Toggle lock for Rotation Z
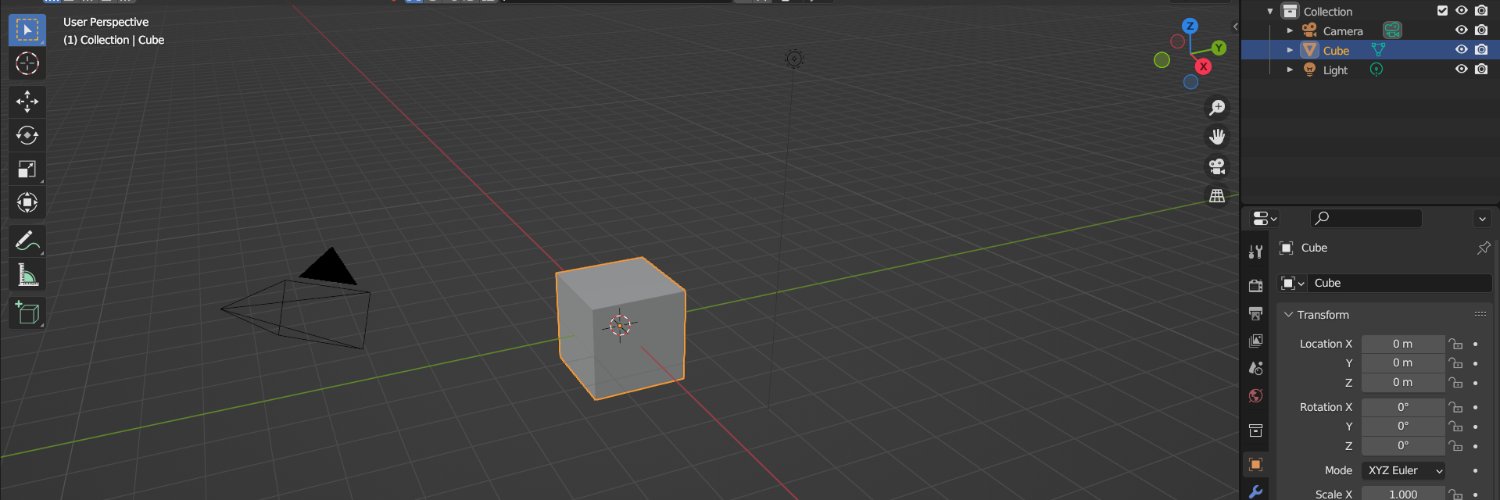 tap(1456, 446)
